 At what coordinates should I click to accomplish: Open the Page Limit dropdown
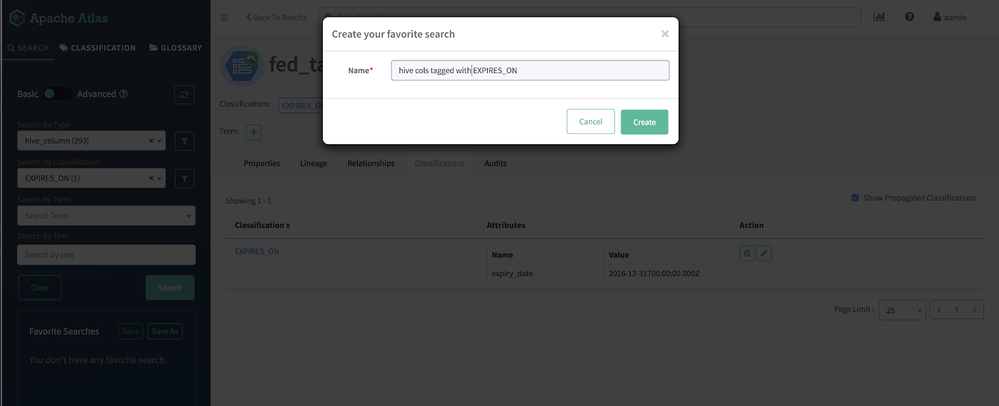(x=902, y=310)
